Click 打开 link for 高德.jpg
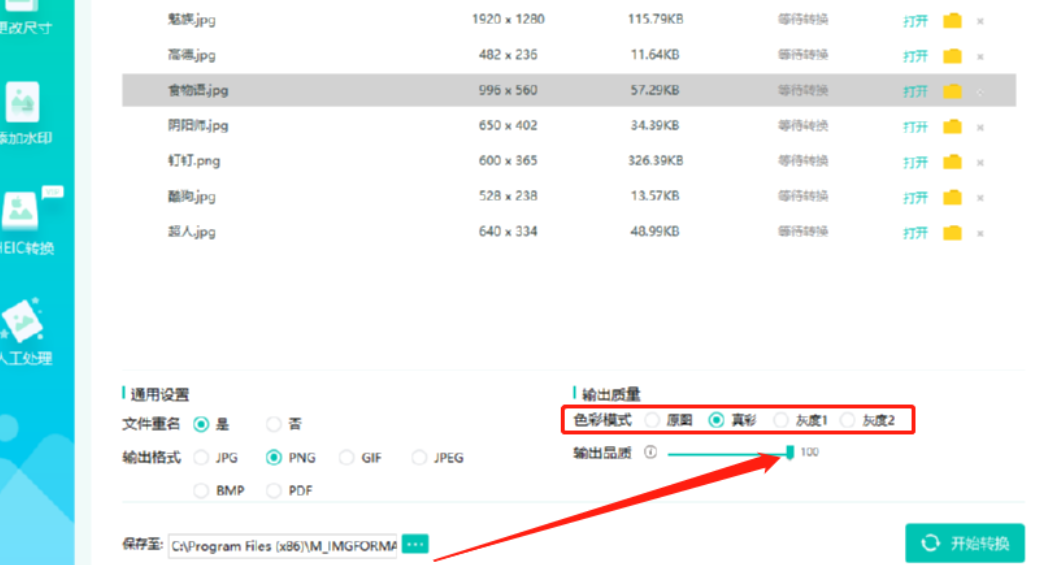Image resolution: width=1040 pixels, height=565 pixels. 915,56
